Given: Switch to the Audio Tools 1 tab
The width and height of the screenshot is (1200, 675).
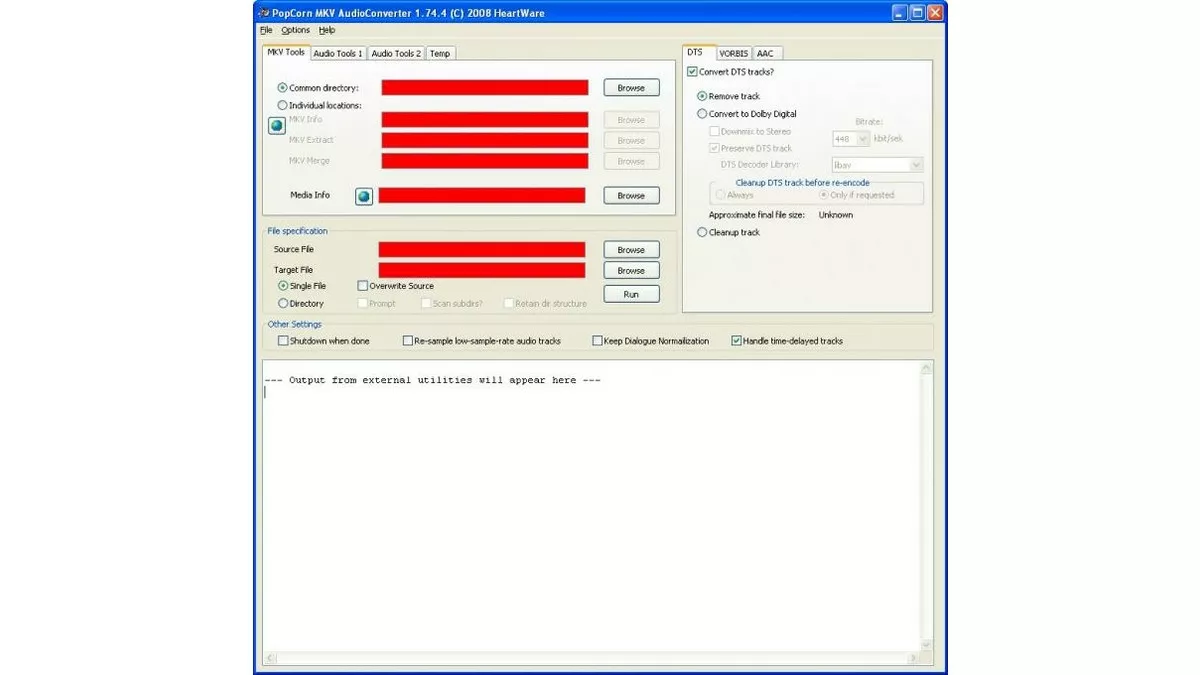Looking at the screenshot, I should pos(337,53).
